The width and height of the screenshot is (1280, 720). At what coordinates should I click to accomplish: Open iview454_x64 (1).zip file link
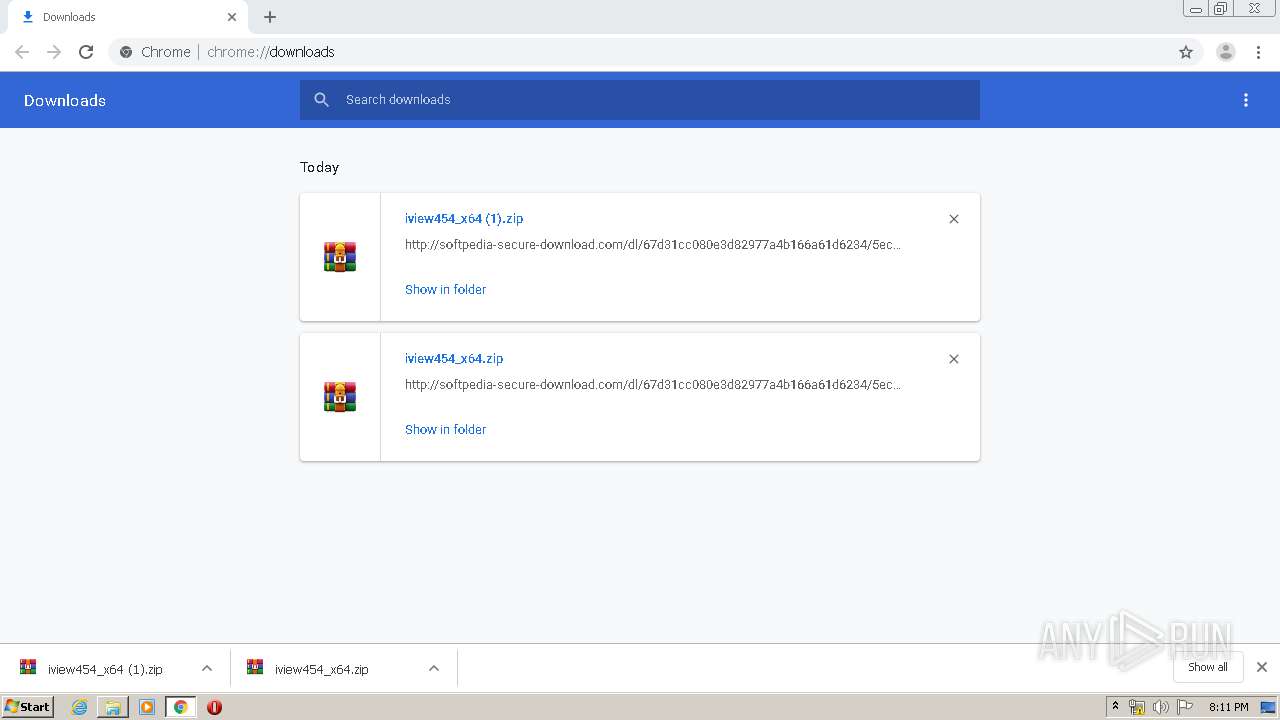coord(464,218)
